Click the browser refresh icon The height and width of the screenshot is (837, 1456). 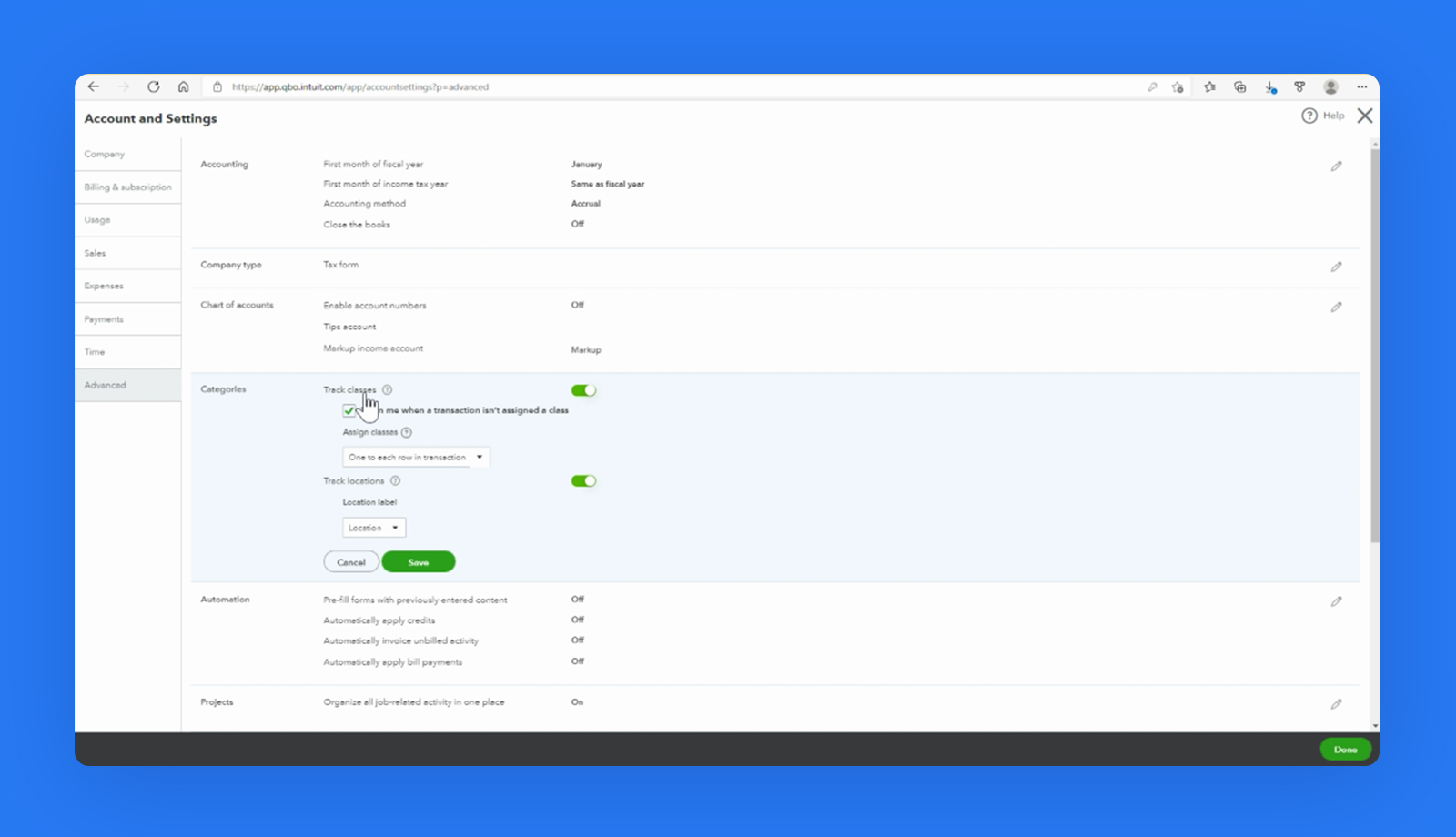(x=154, y=86)
